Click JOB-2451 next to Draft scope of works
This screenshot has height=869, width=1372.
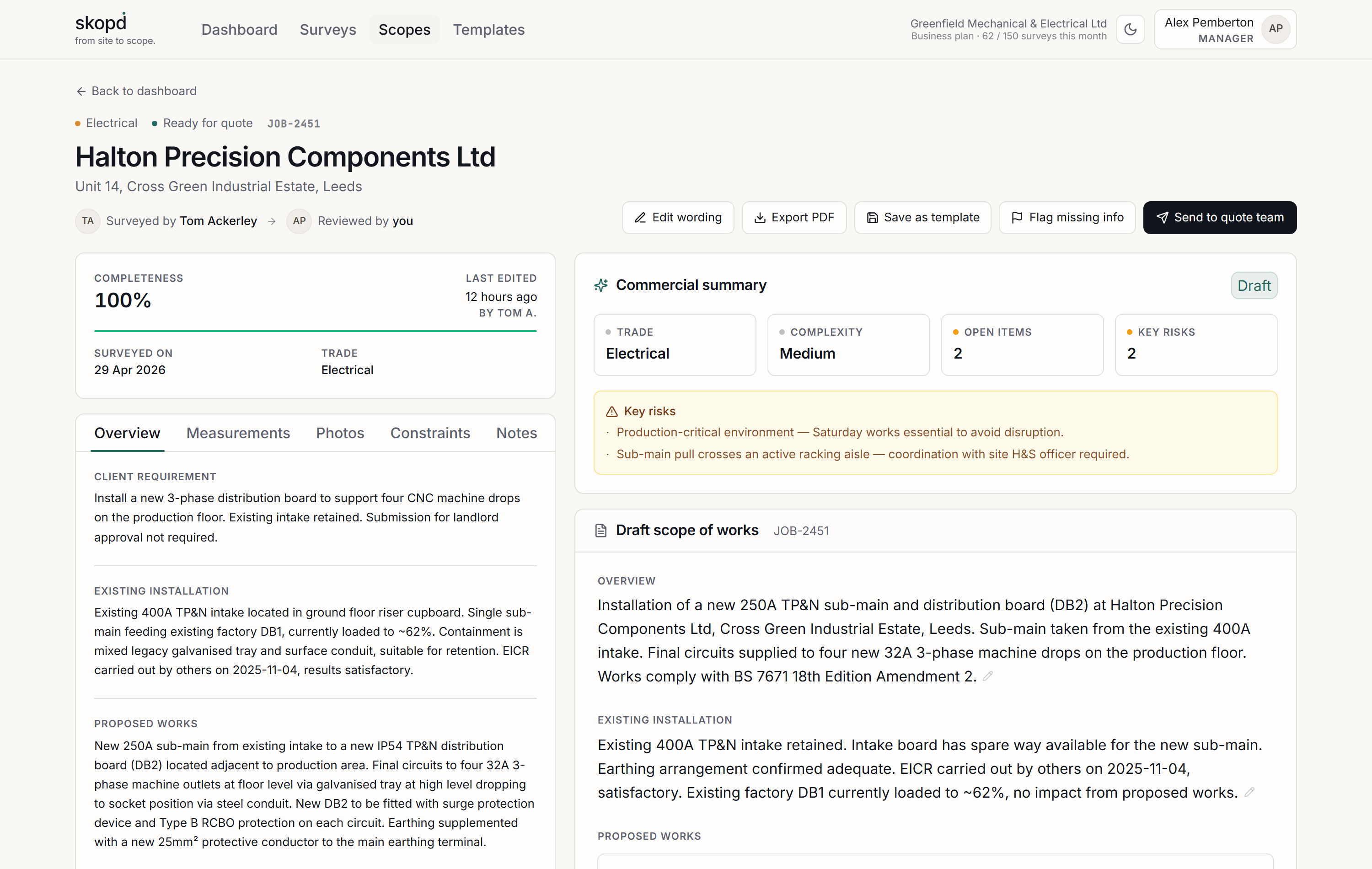click(x=801, y=531)
